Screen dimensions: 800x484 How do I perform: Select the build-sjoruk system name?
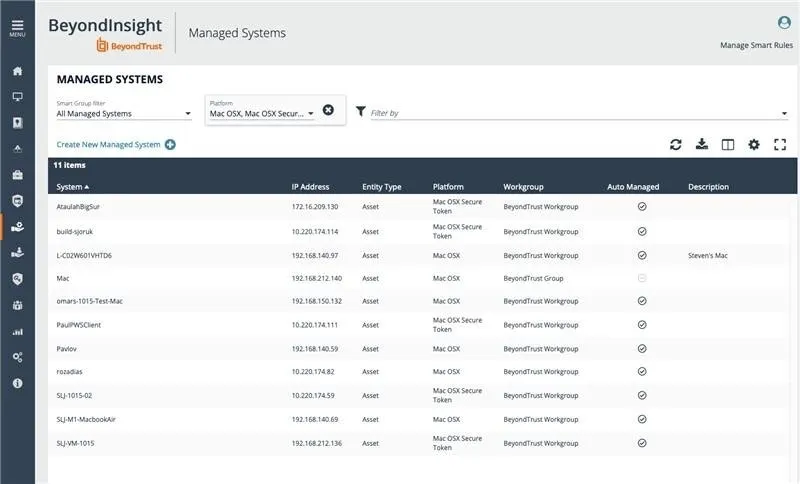click(x=74, y=232)
